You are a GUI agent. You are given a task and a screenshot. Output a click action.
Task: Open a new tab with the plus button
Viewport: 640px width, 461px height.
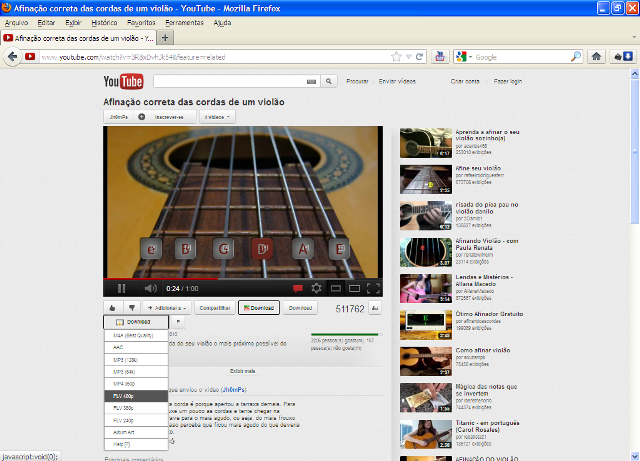(165, 38)
